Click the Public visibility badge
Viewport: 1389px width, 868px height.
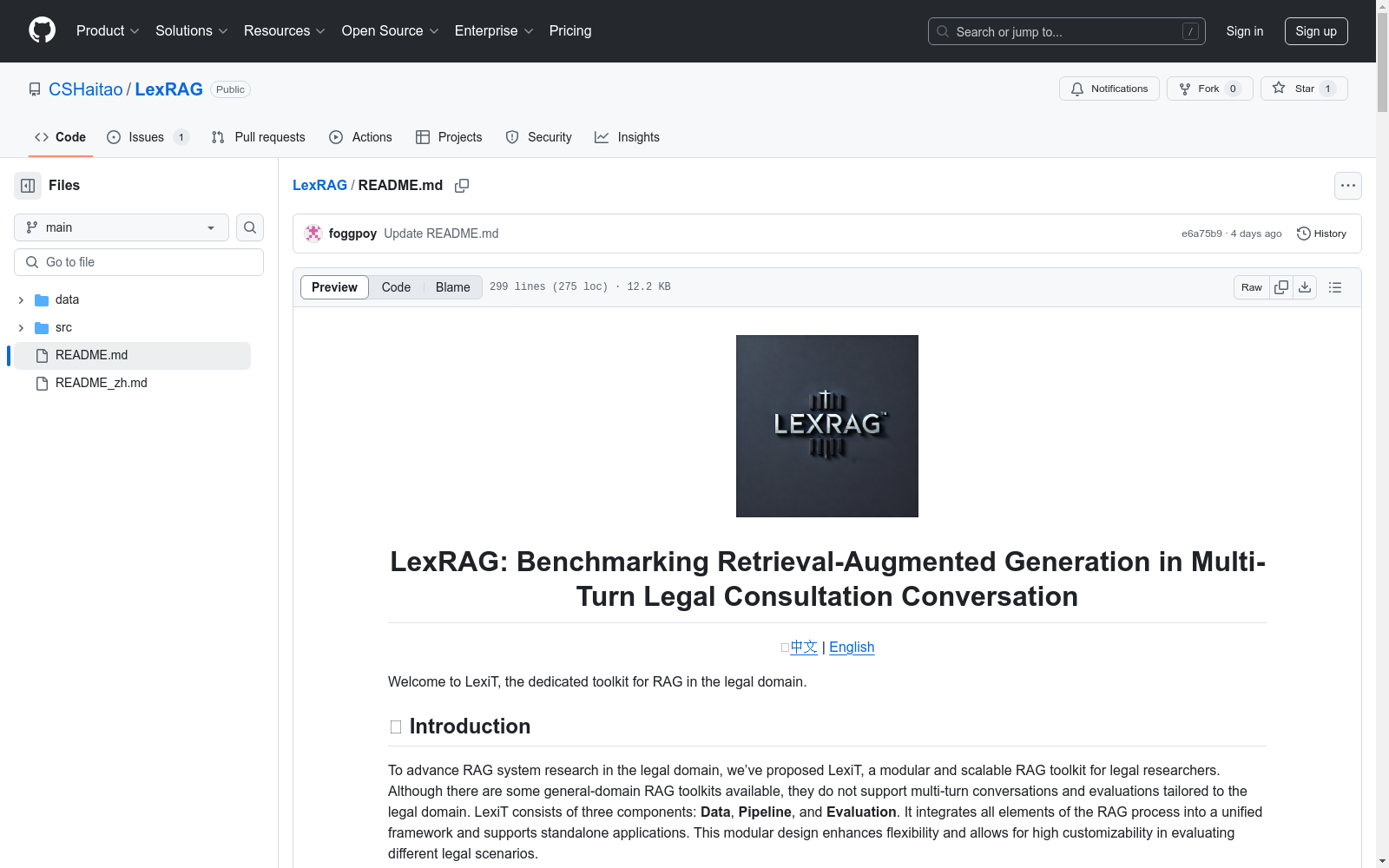230,89
